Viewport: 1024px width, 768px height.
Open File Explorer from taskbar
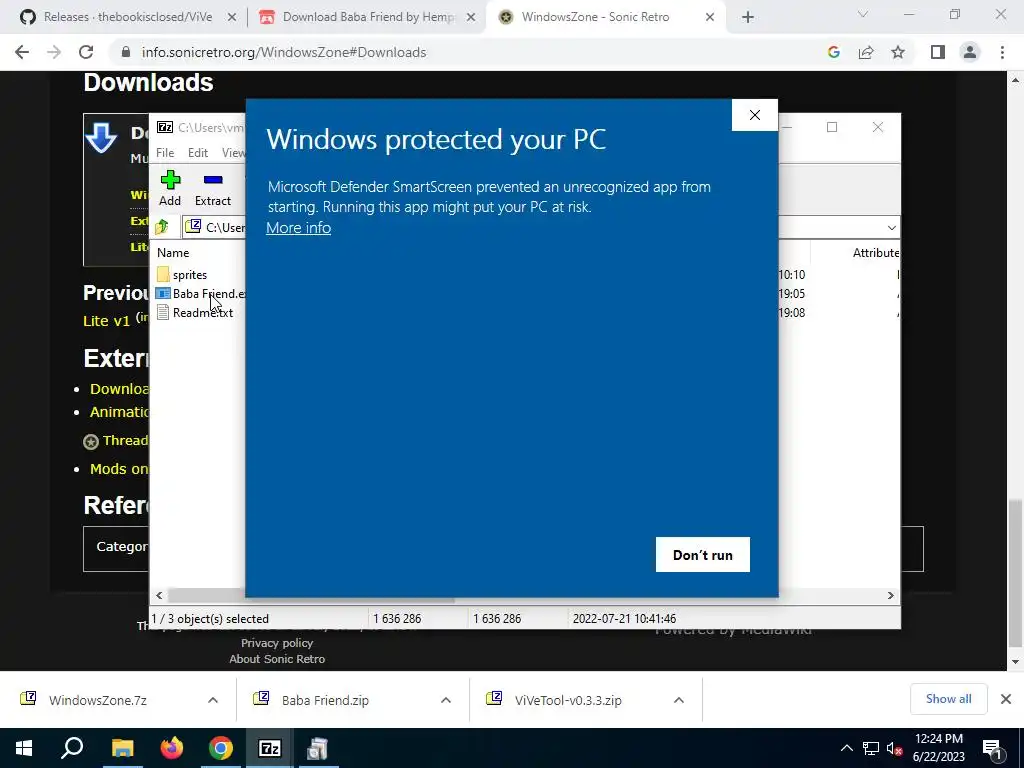point(122,748)
